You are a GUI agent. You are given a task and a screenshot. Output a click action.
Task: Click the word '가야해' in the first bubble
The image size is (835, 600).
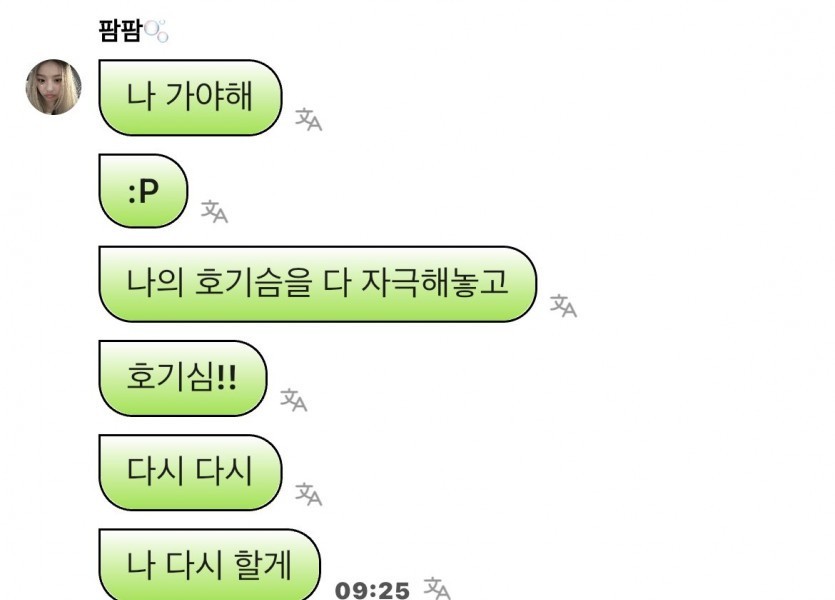click(209, 96)
